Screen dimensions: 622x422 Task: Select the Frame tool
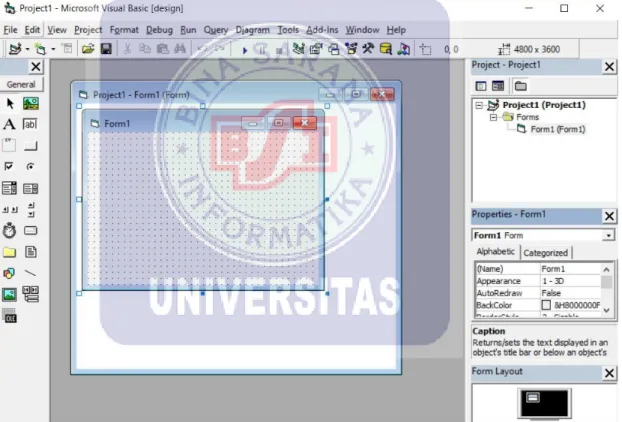[9, 146]
